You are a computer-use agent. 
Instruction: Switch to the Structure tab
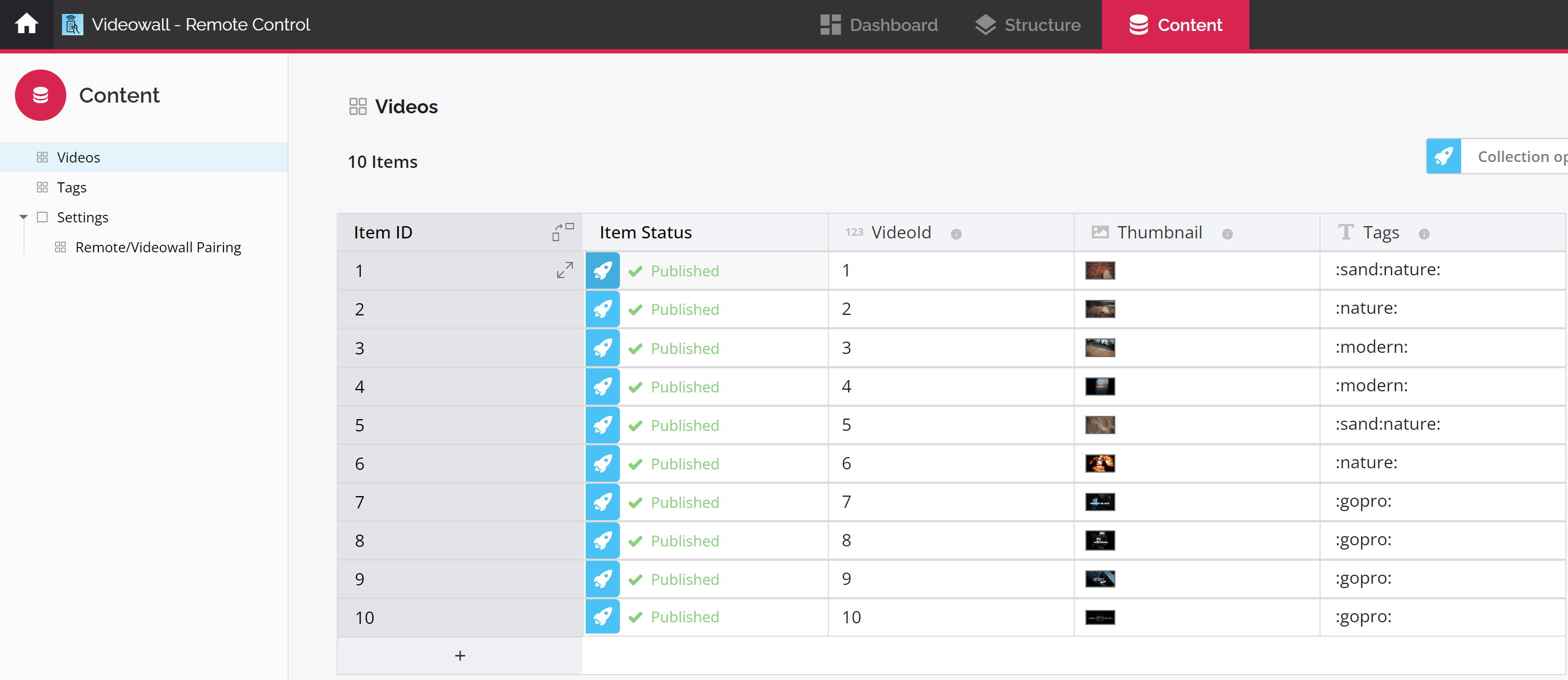[1028, 25]
